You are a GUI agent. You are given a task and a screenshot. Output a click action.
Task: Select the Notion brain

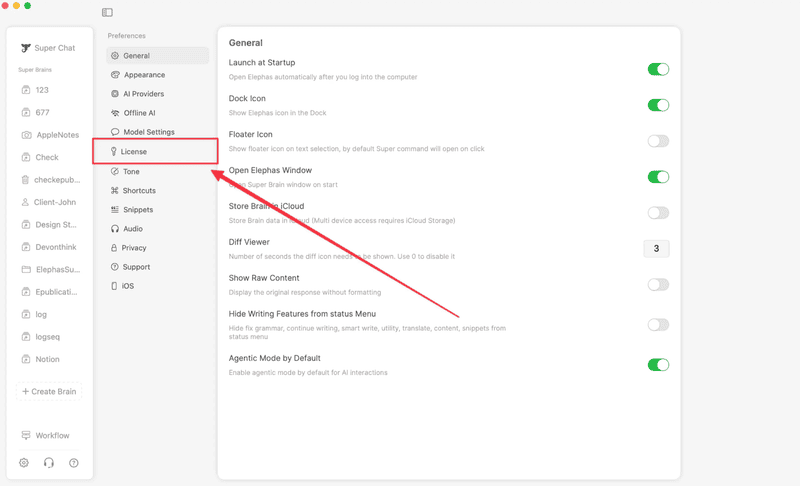(46, 359)
